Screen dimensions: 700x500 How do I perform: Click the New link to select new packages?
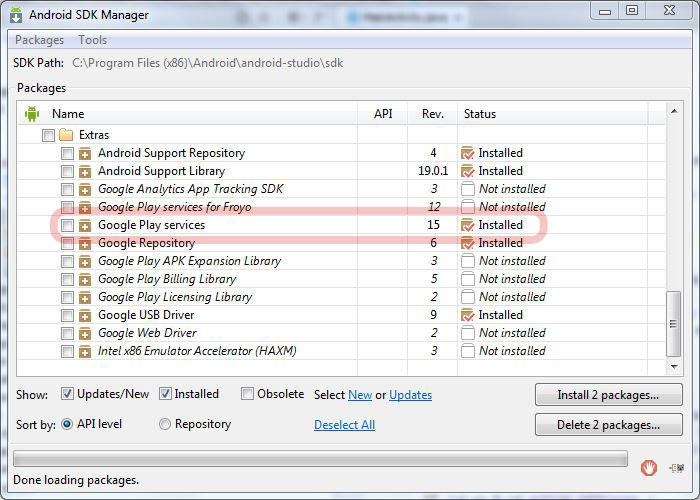[x=360, y=395]
